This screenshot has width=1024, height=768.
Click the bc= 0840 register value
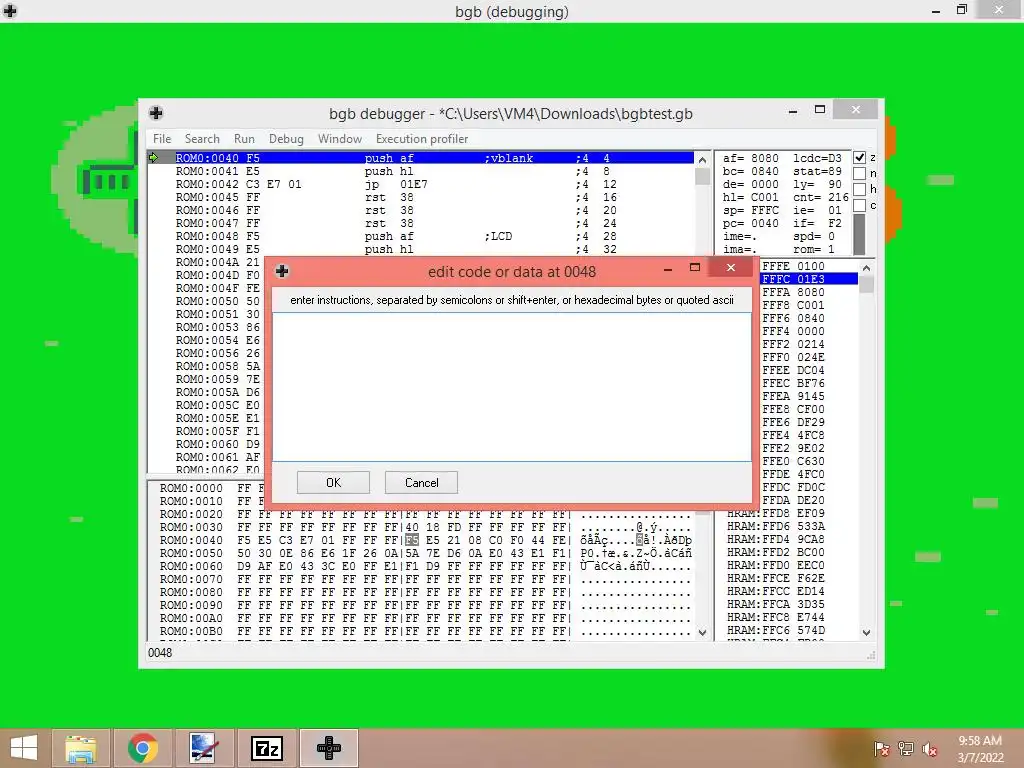click(750, 171)
